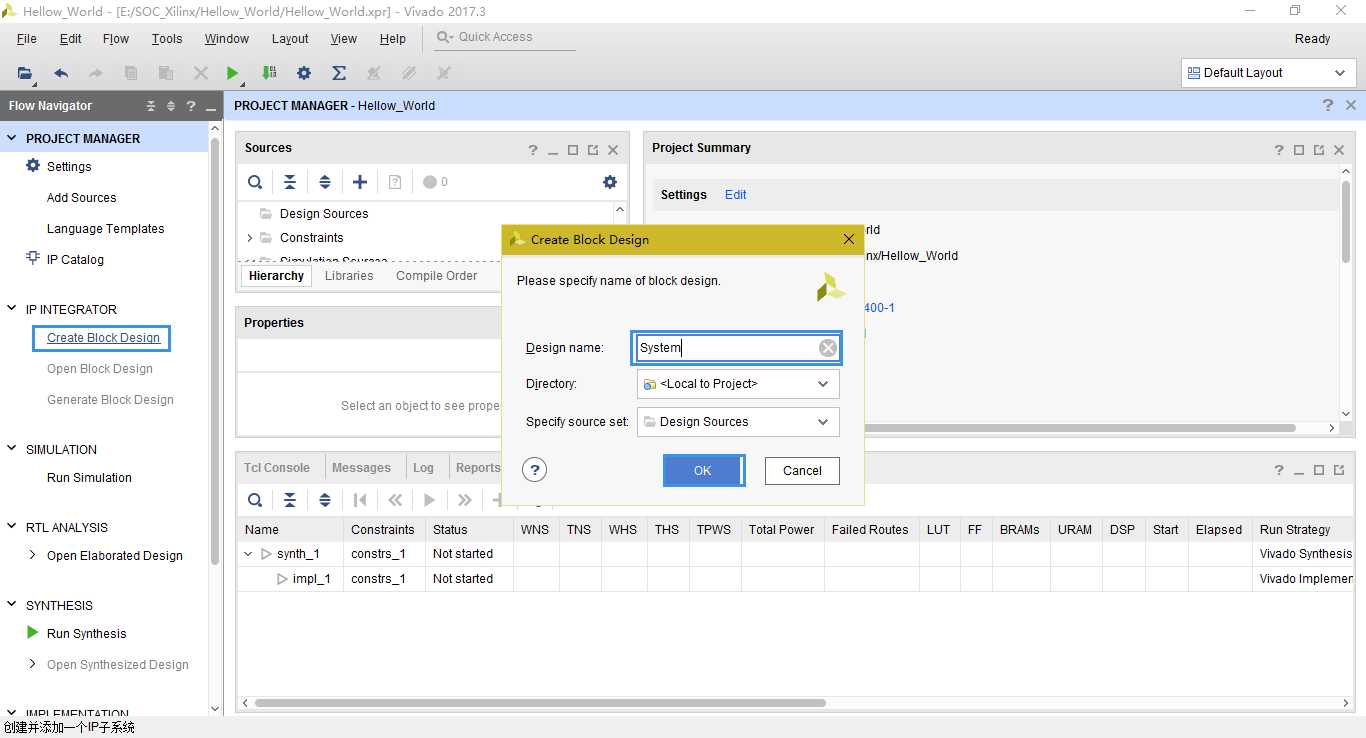Viewport: 1366px width, 738px height.
Task: Collapse the SIMULATION section
Action: pyautogui.click(x=12, y=449)
